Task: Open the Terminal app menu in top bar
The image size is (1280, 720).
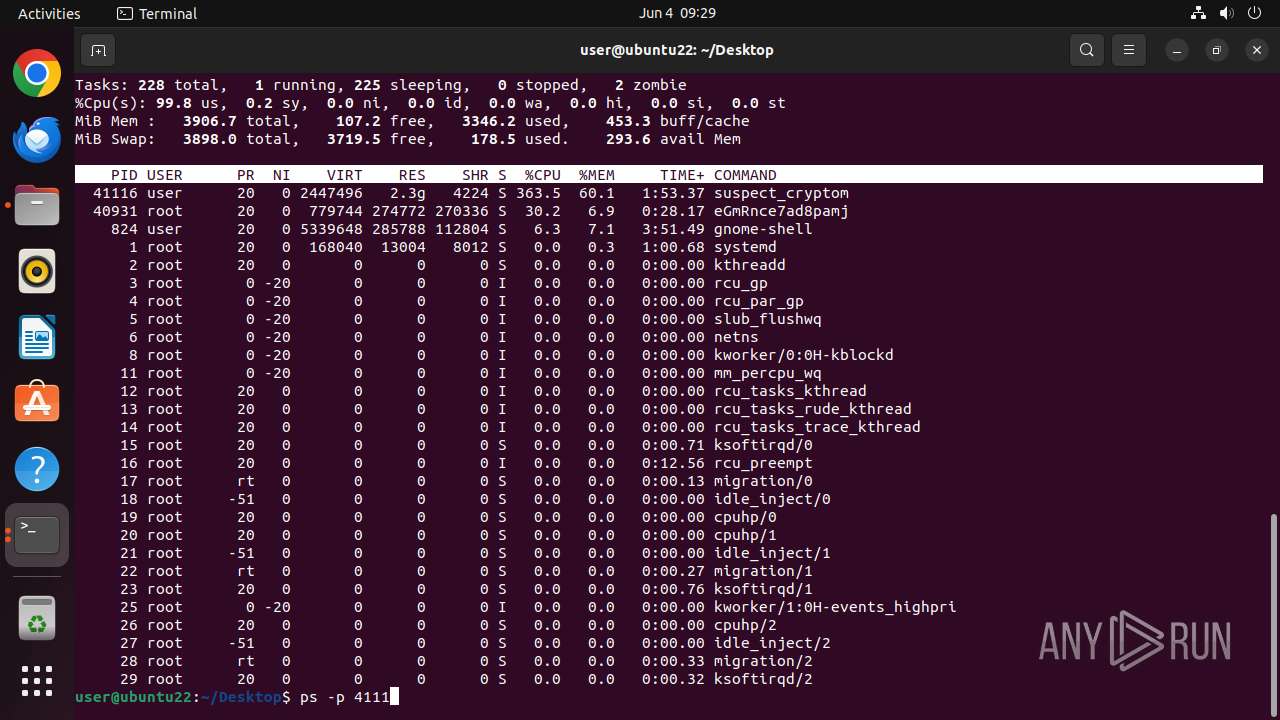Action: click(x=157, y=14)
